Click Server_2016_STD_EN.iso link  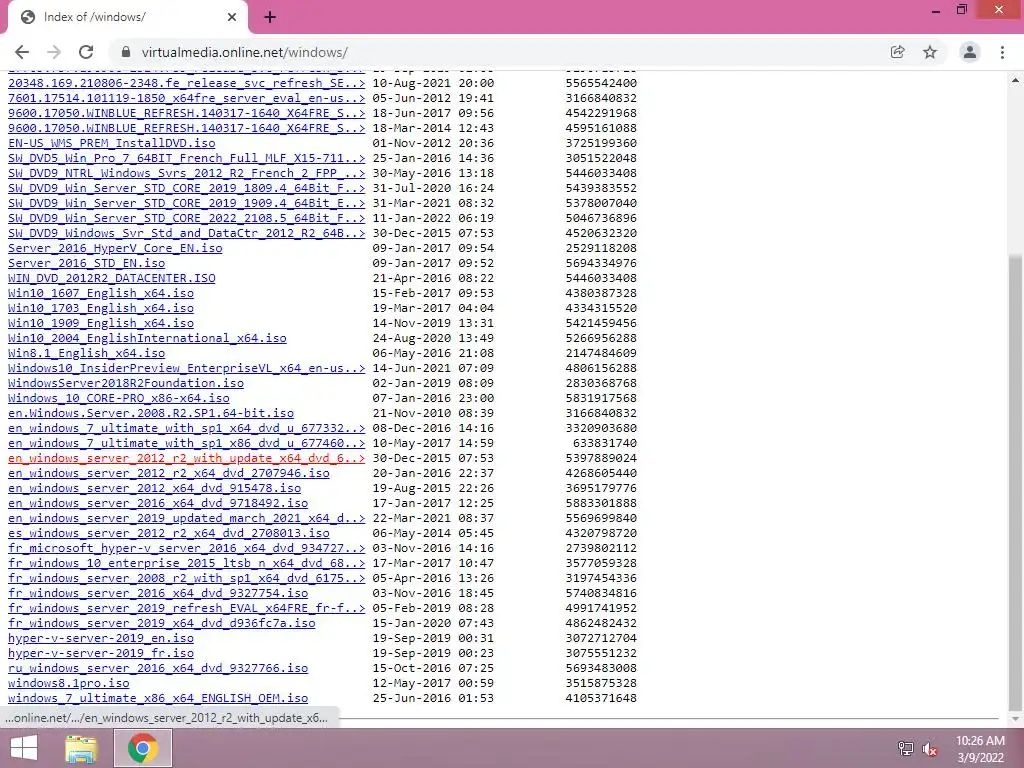click(86, 263)
